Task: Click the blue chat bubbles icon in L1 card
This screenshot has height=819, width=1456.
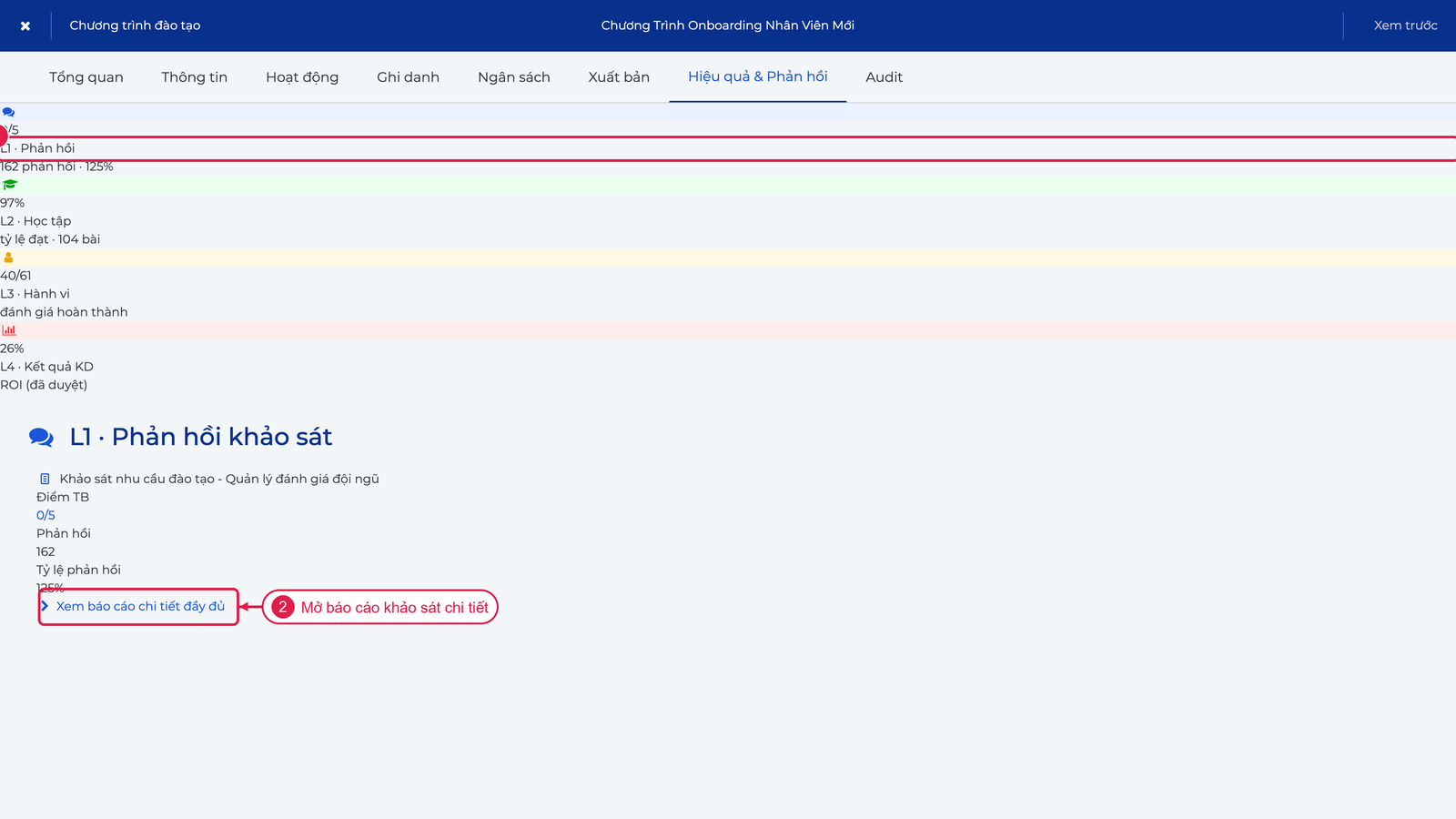Action: coord(8,112)
